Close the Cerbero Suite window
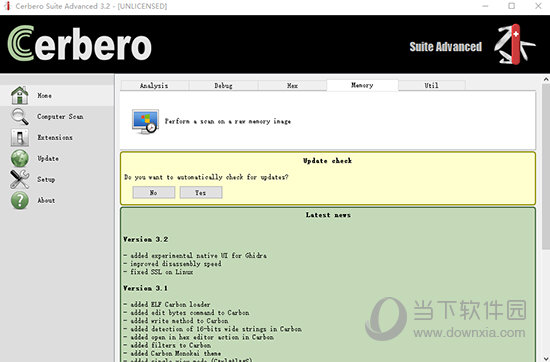 point(538,6)
